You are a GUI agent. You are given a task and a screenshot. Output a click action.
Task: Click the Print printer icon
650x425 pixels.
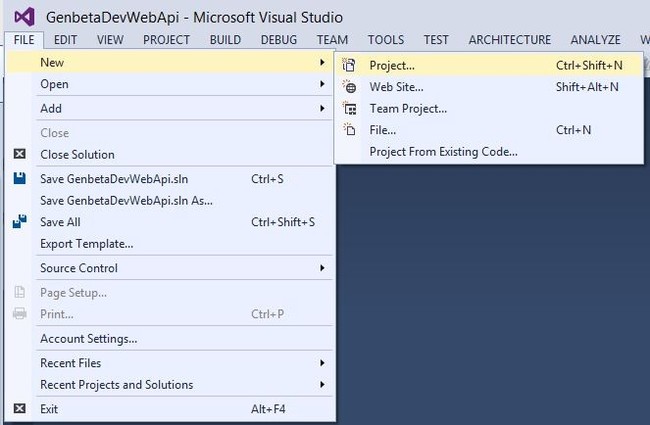(19, 313)
